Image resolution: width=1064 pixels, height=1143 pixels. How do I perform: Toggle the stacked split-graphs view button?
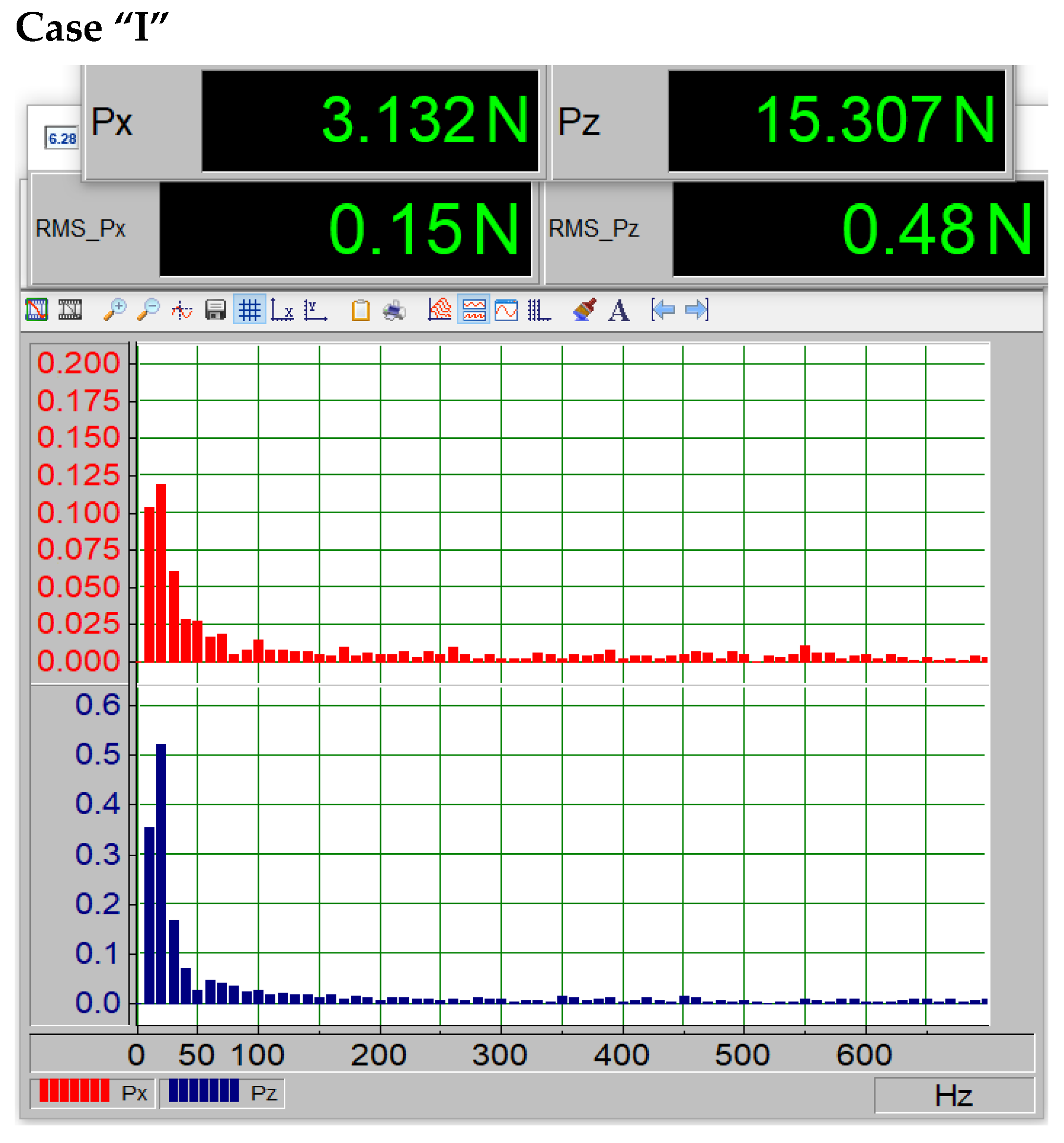474,310
